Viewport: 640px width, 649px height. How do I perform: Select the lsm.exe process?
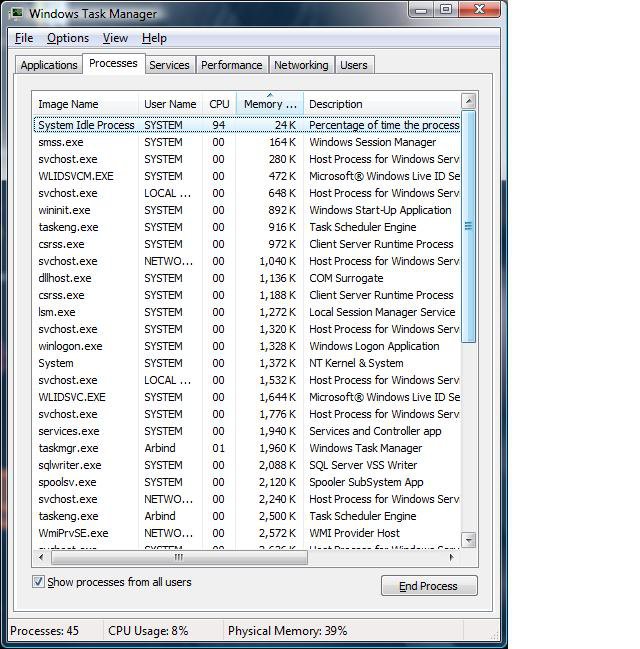pyautogui.click(x=247, y=312)
